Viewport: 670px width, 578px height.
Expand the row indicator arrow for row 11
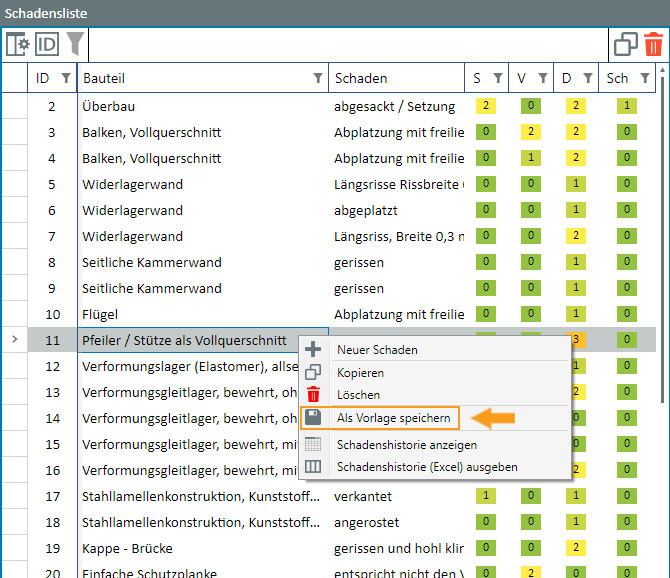(13, 340)
